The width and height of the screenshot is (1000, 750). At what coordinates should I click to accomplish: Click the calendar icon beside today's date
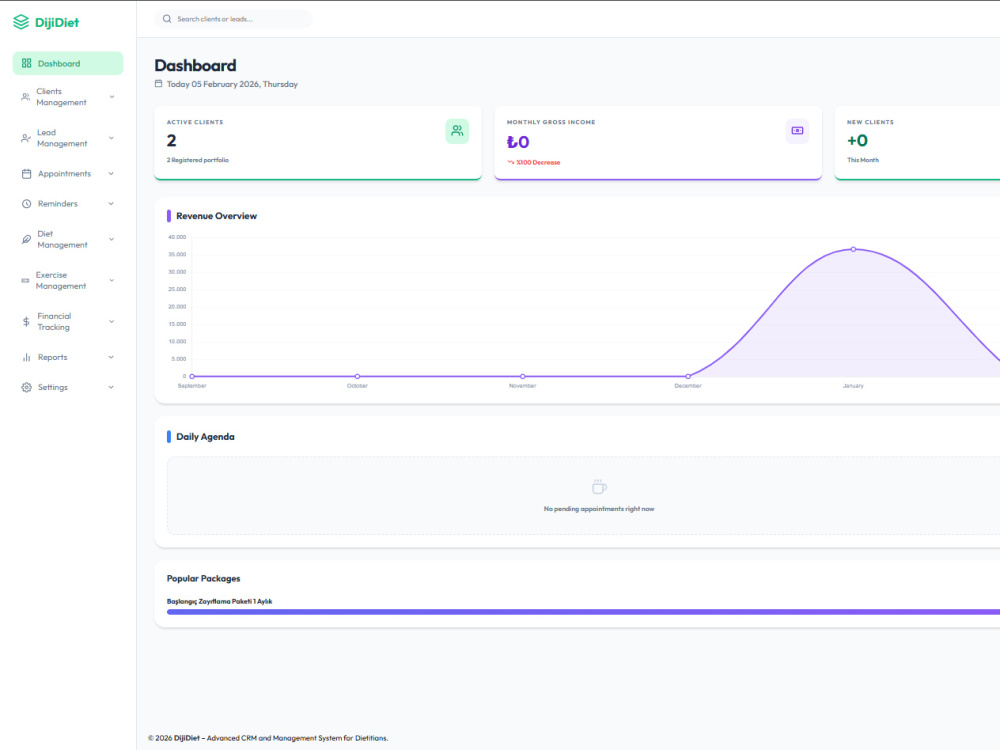158,84
